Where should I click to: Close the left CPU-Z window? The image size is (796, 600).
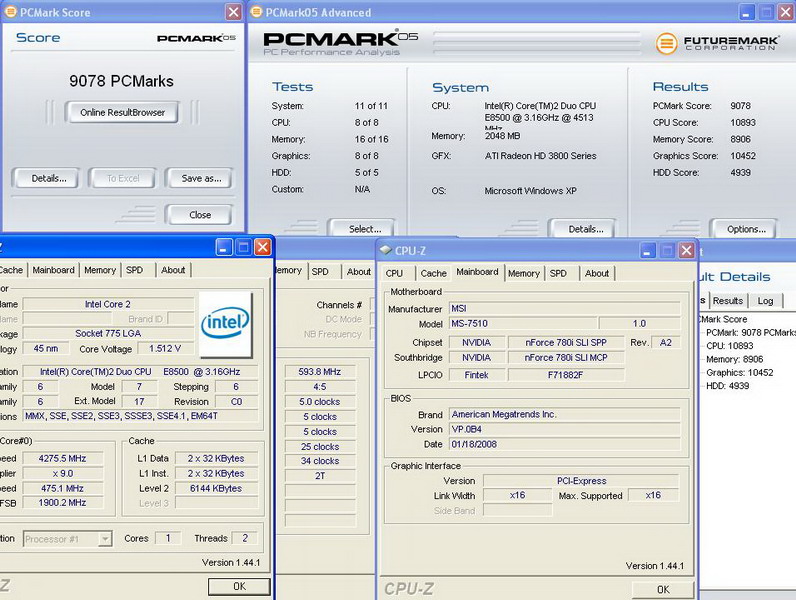[262, 247]
